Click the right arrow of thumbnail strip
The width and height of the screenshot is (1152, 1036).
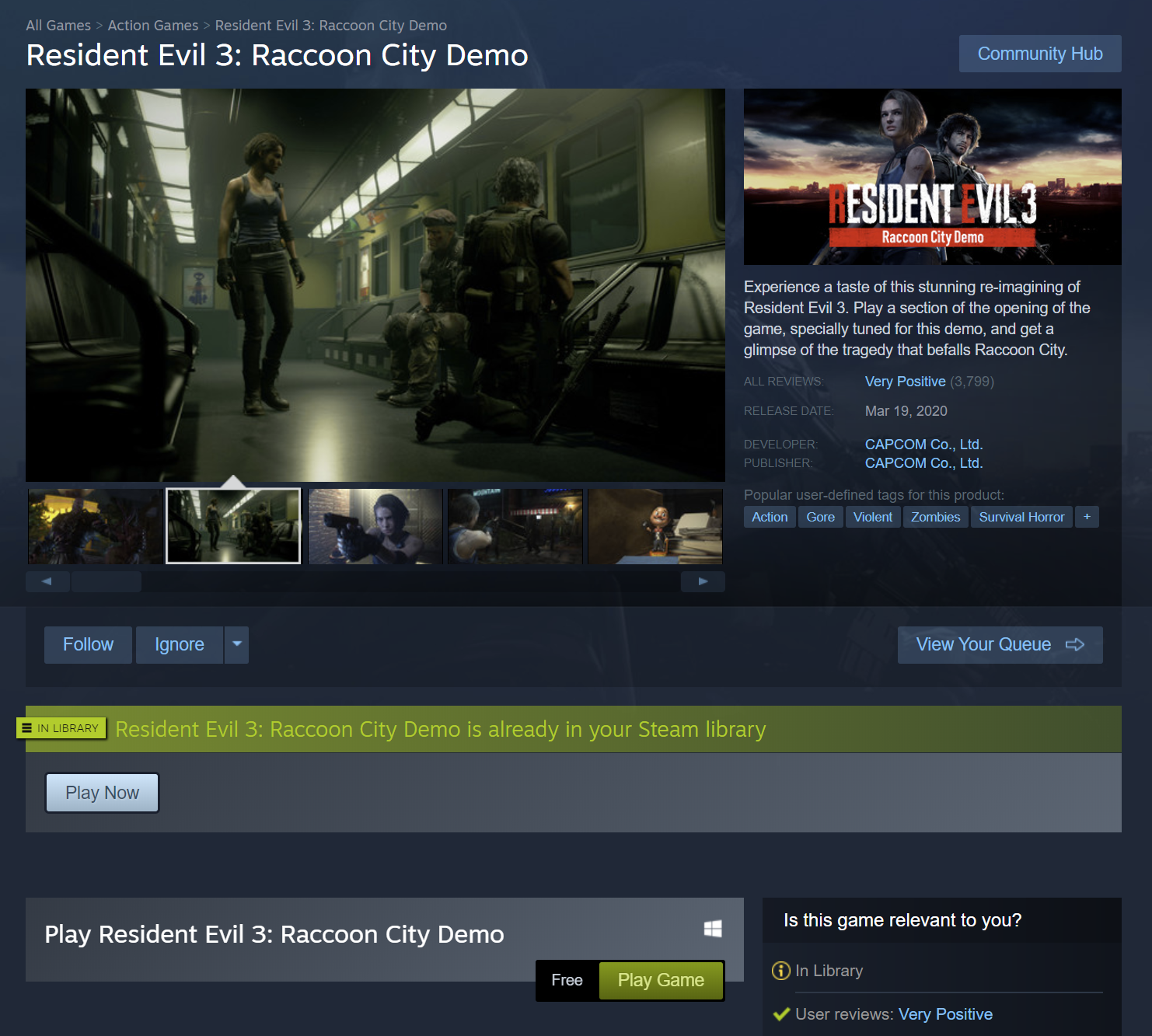point(703,581)
